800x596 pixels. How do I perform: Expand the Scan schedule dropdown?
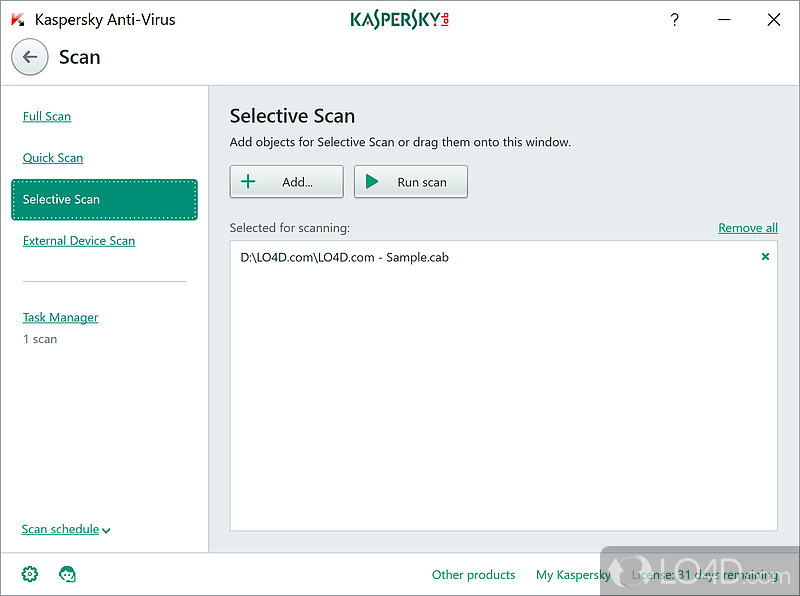coord(66,529)
